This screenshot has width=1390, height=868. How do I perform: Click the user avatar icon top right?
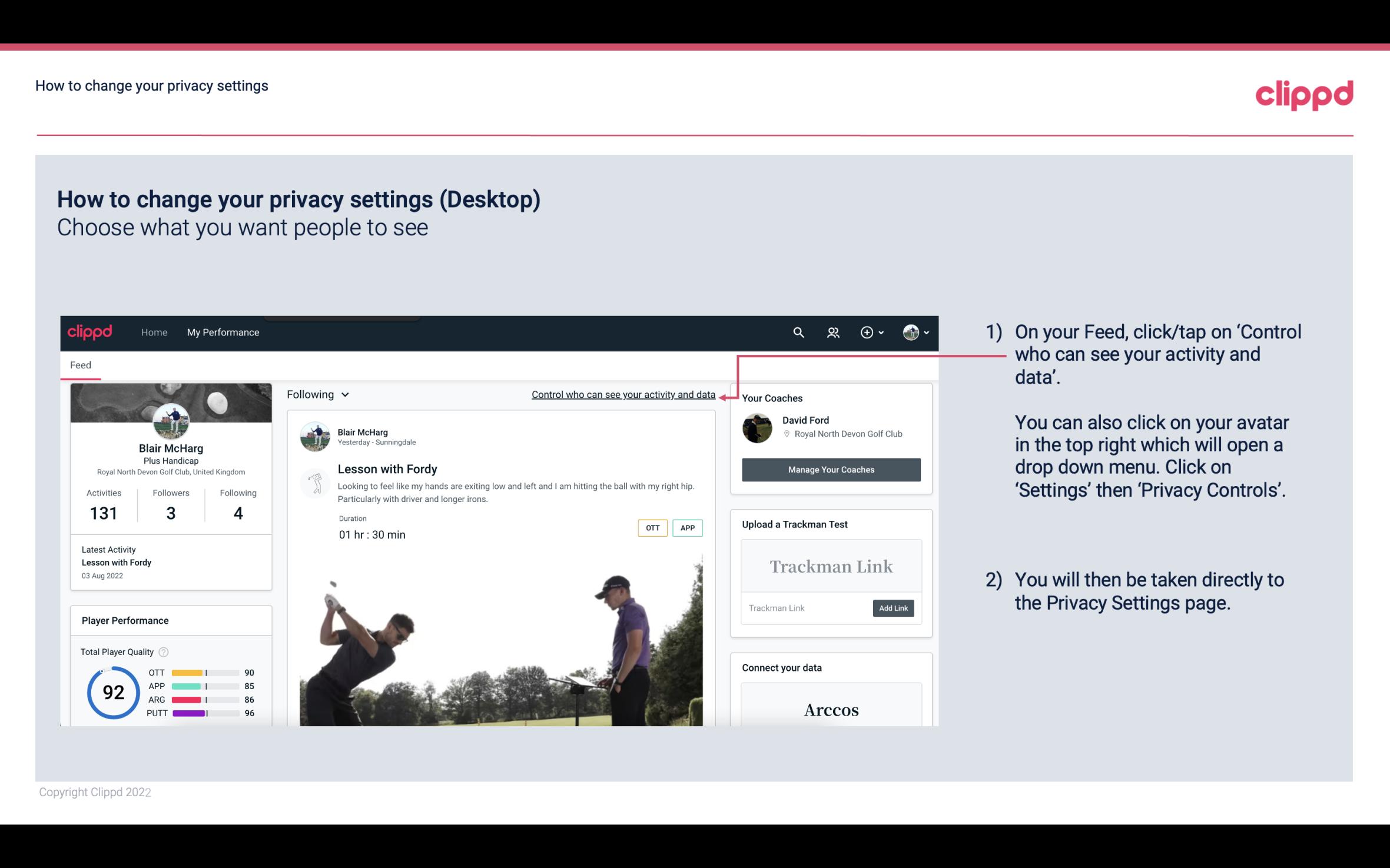click(910, 331)
